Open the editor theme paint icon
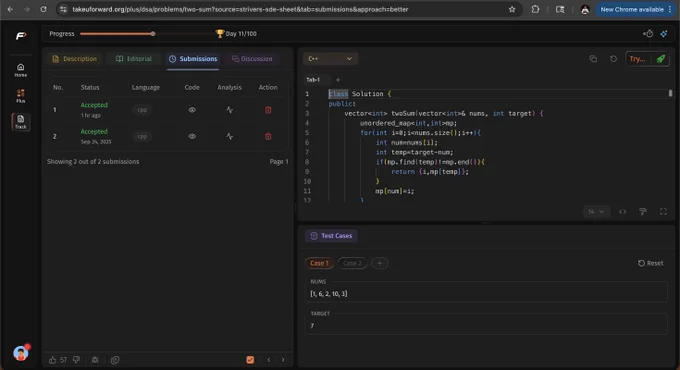Screen dimensions: 680x370 tap(643, 212)
